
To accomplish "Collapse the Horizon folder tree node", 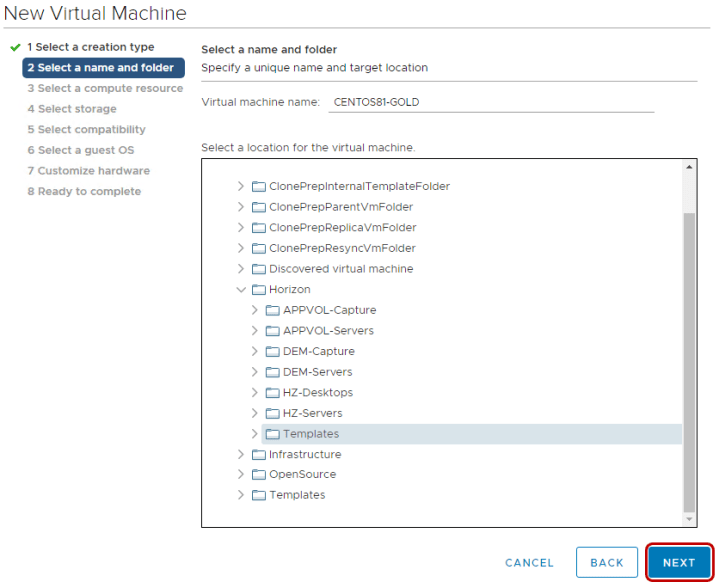I will coord(241,290).
